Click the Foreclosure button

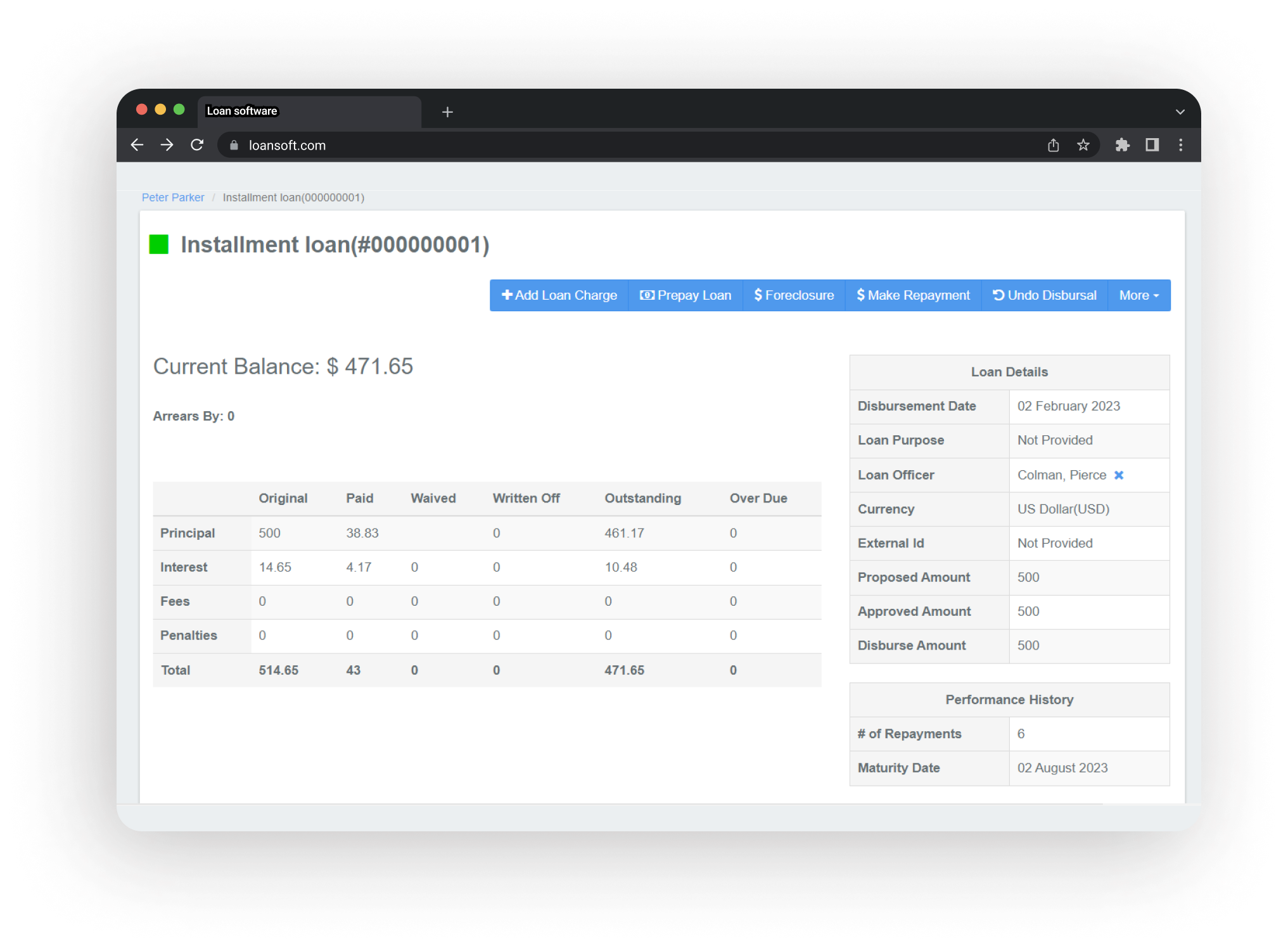[x=794, y=295]
